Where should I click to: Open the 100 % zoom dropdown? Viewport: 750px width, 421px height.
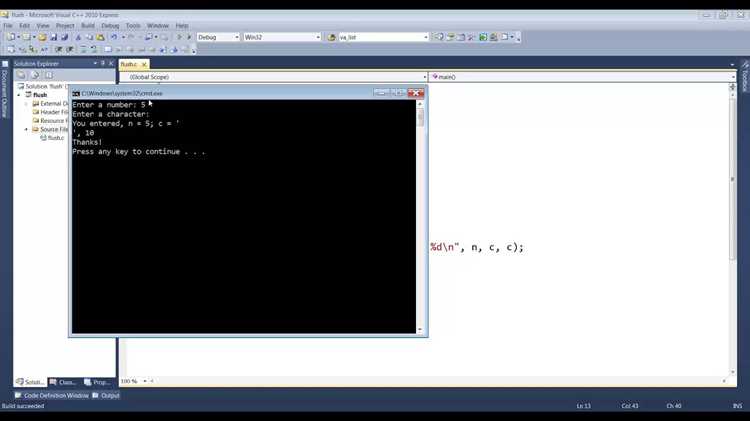[x=144, y=381]
